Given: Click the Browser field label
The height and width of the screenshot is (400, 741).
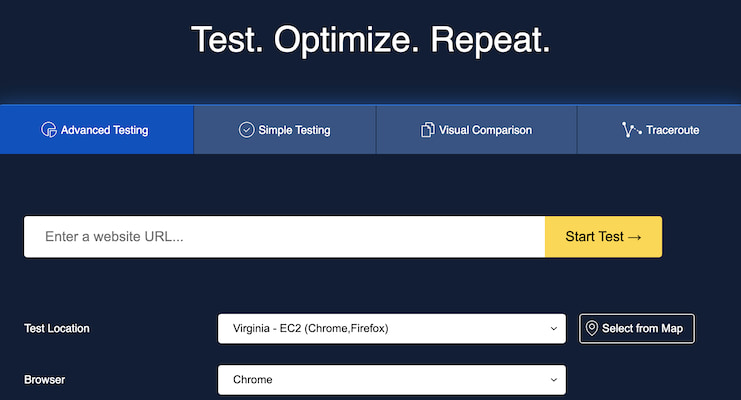Looking at the screenshot, I should click(44, 380).
